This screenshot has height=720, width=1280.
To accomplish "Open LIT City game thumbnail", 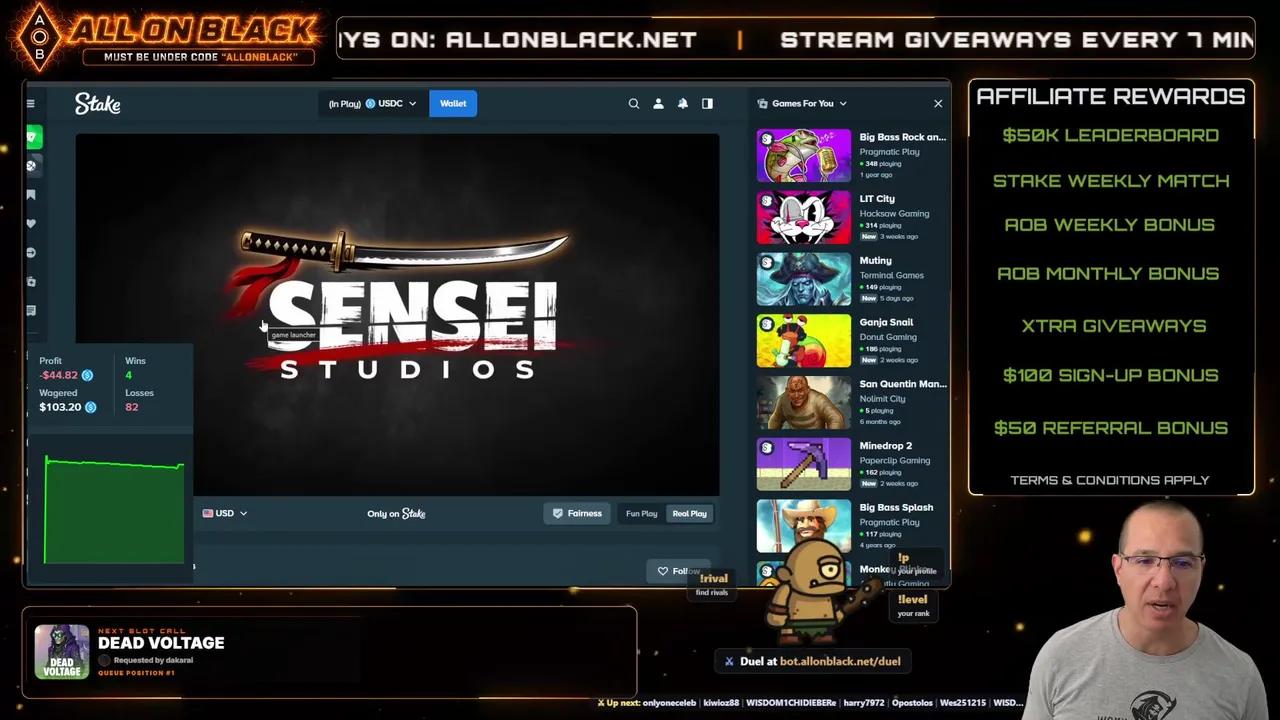I will [x=804, y=218].
